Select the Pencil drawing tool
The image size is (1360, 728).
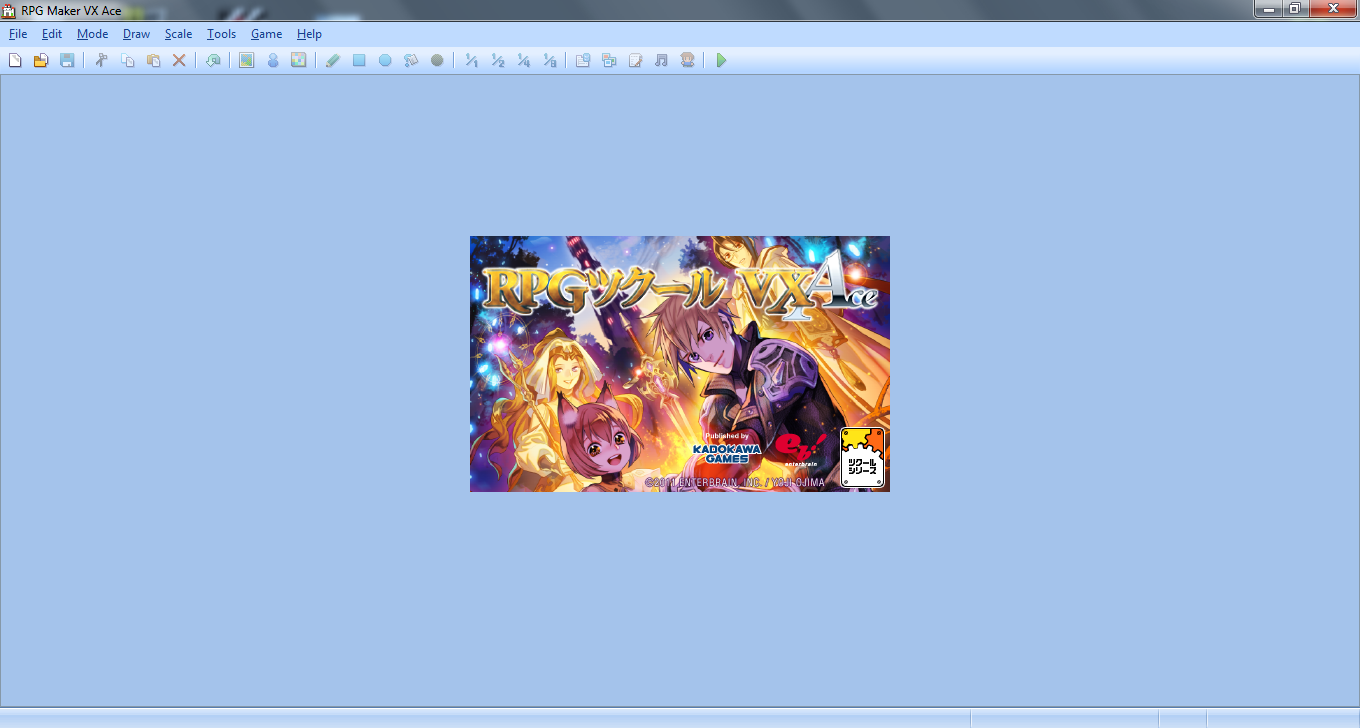pyautogui.click(x=333, y=60)
